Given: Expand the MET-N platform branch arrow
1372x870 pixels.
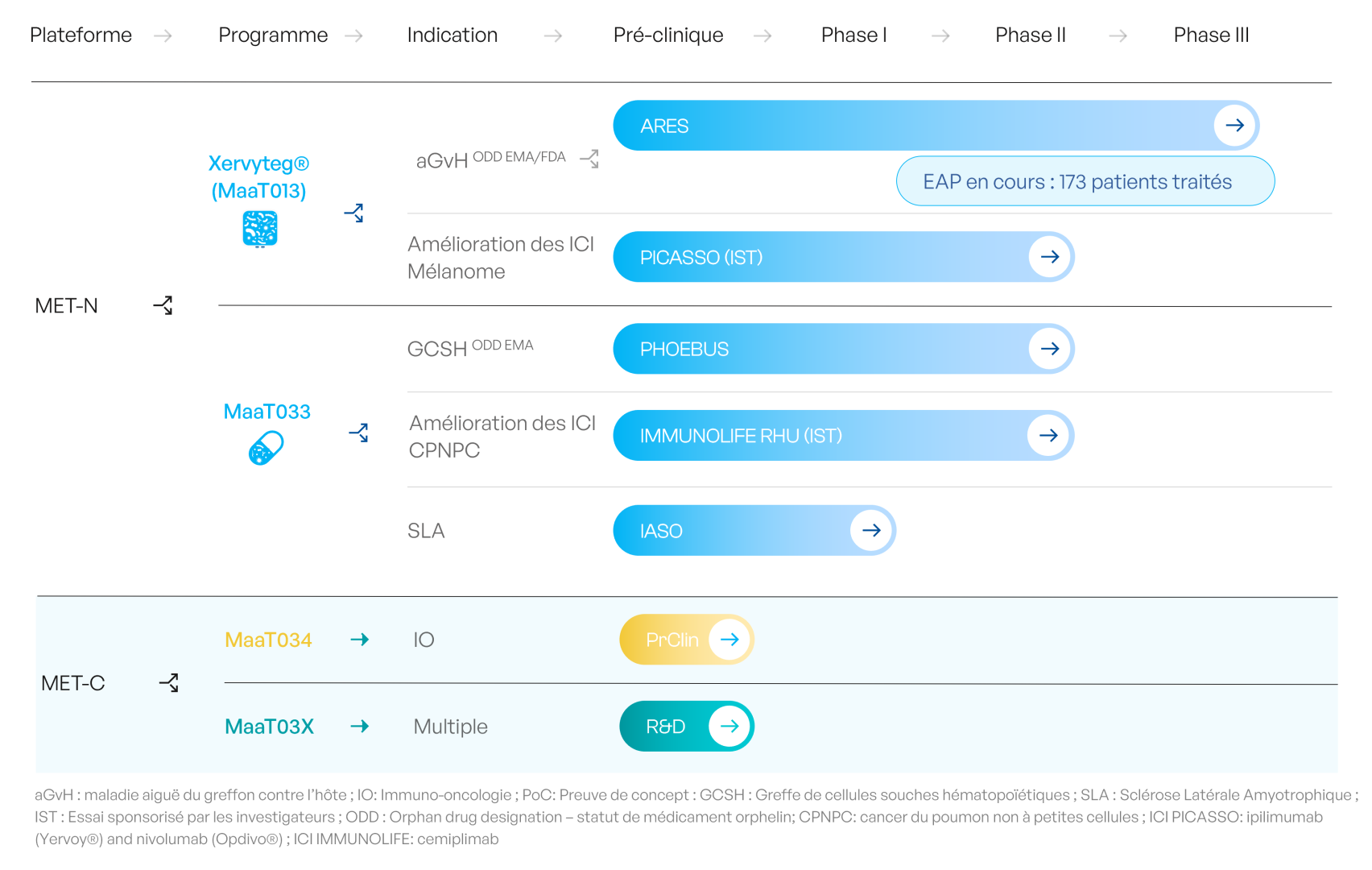Looking at the screenshot, I should [163, 306].
